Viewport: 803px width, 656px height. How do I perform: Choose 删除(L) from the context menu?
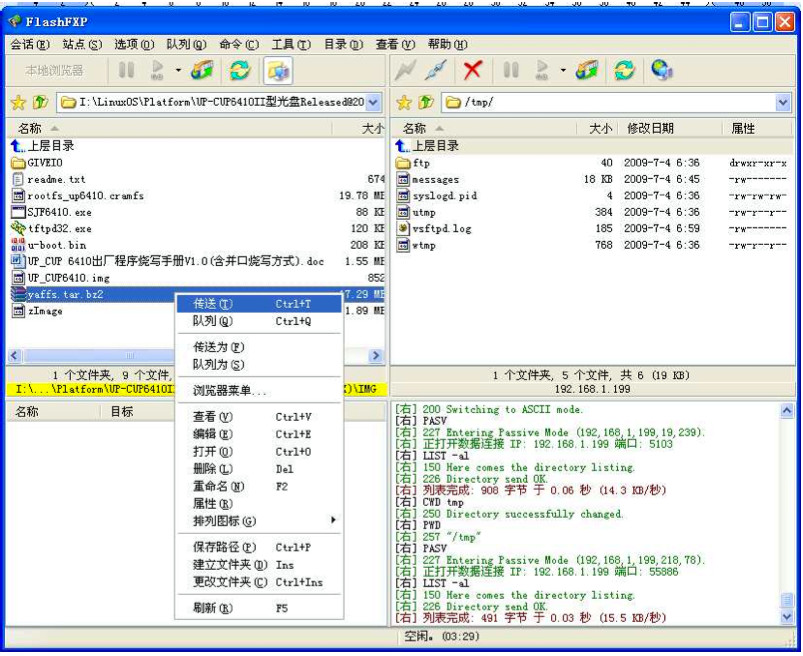click(259, 469)
